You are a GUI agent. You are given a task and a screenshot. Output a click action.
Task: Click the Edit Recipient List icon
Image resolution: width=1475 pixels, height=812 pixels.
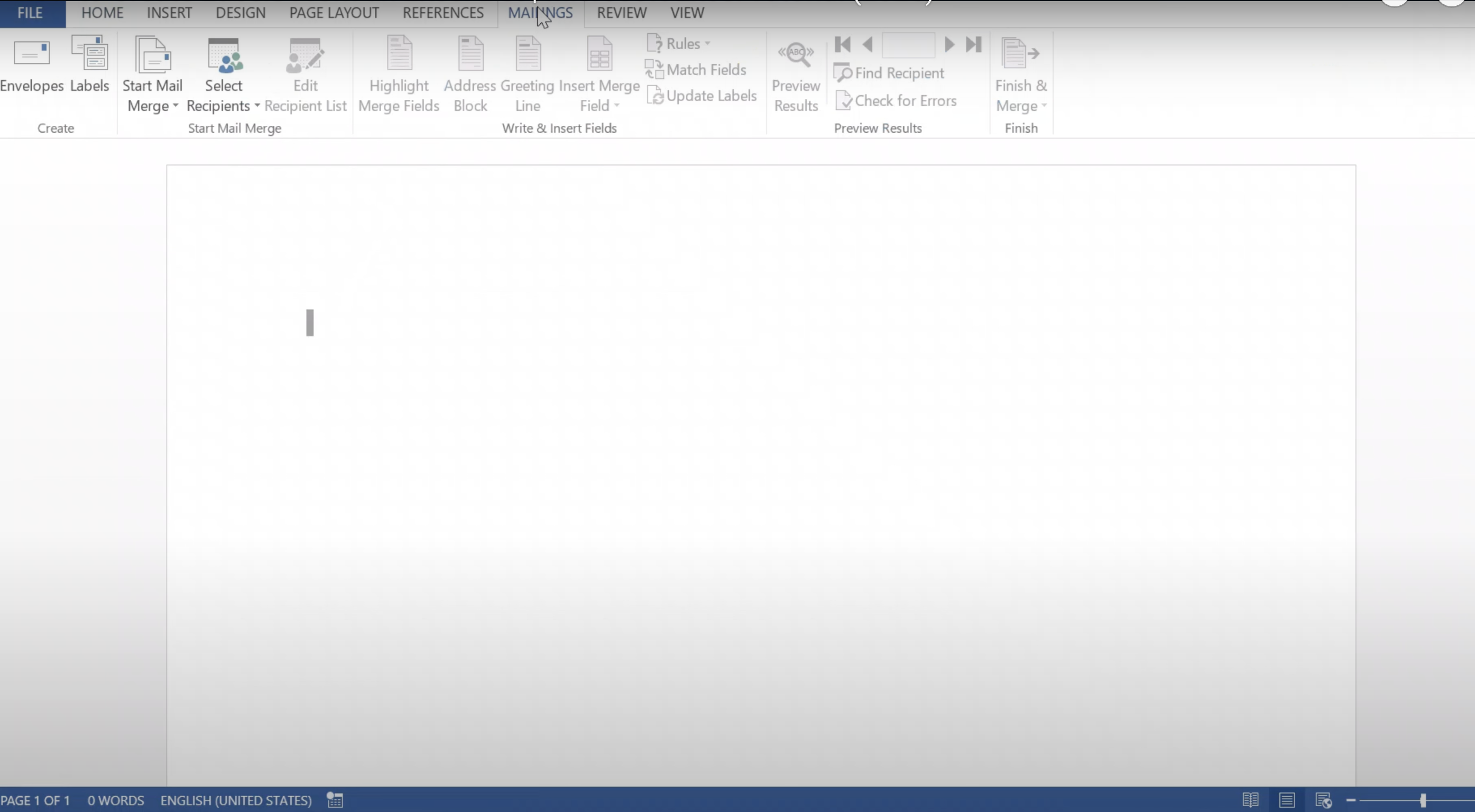305,56
